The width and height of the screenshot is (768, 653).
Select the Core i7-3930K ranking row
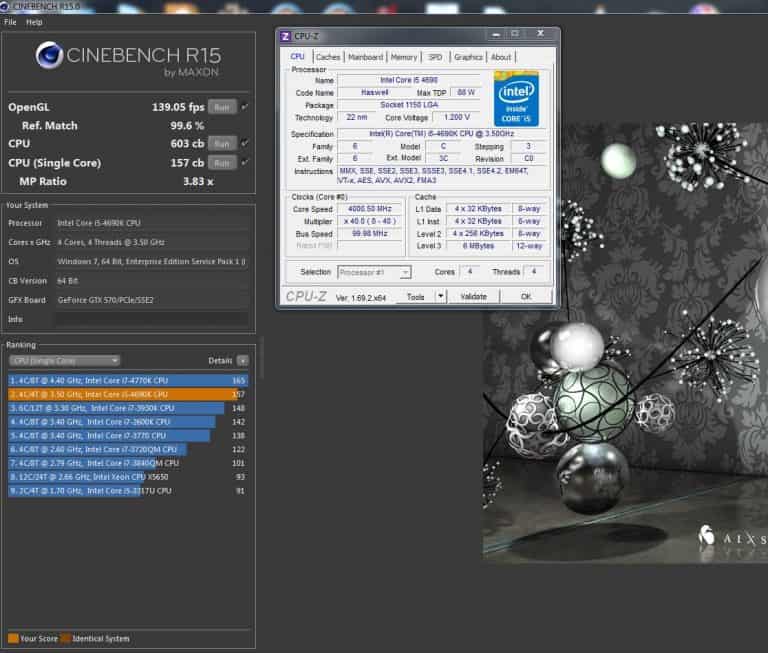pyautogui.click(x=128, y=408)
